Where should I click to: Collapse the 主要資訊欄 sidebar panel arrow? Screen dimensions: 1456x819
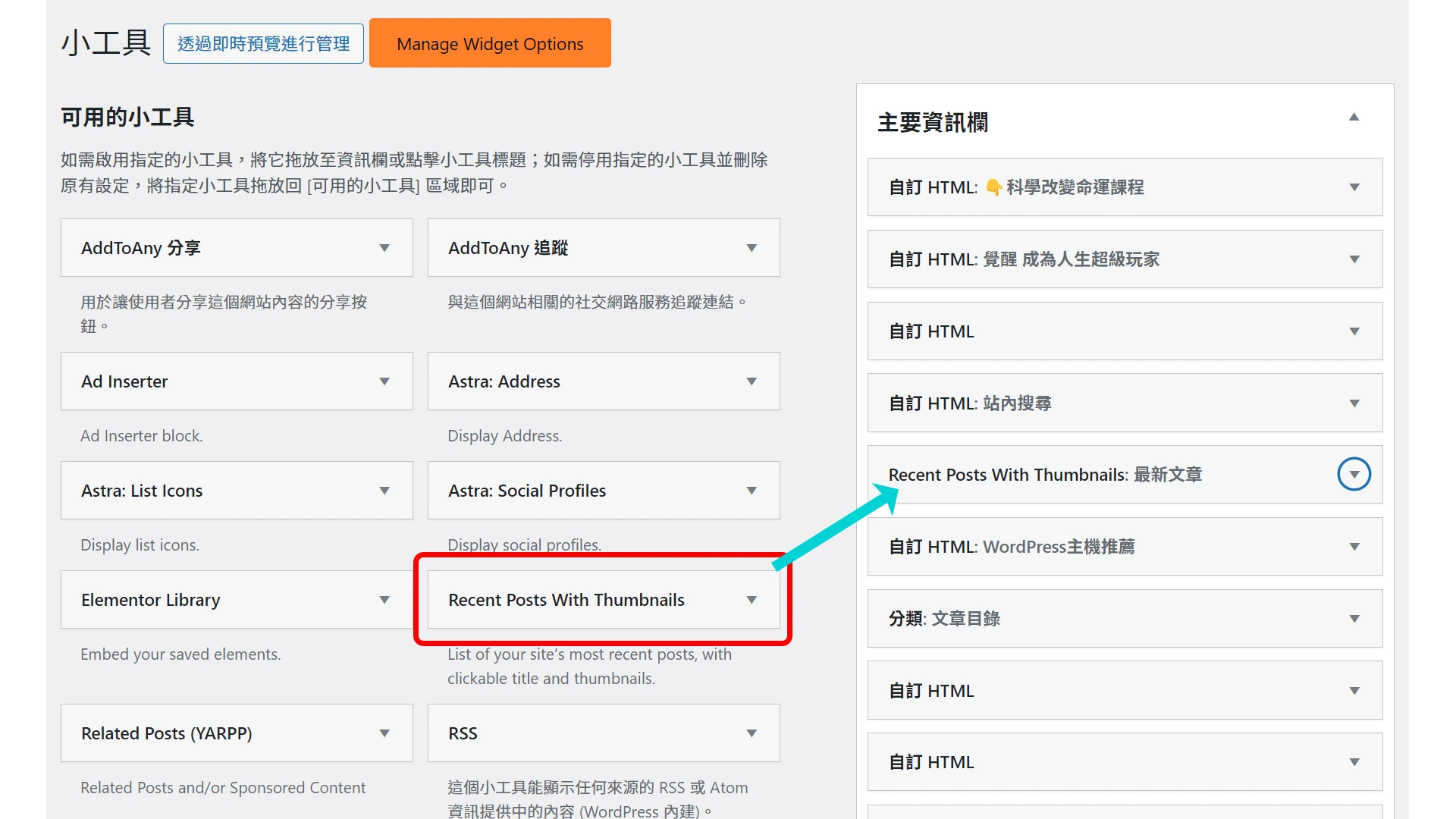point(1354,117)
